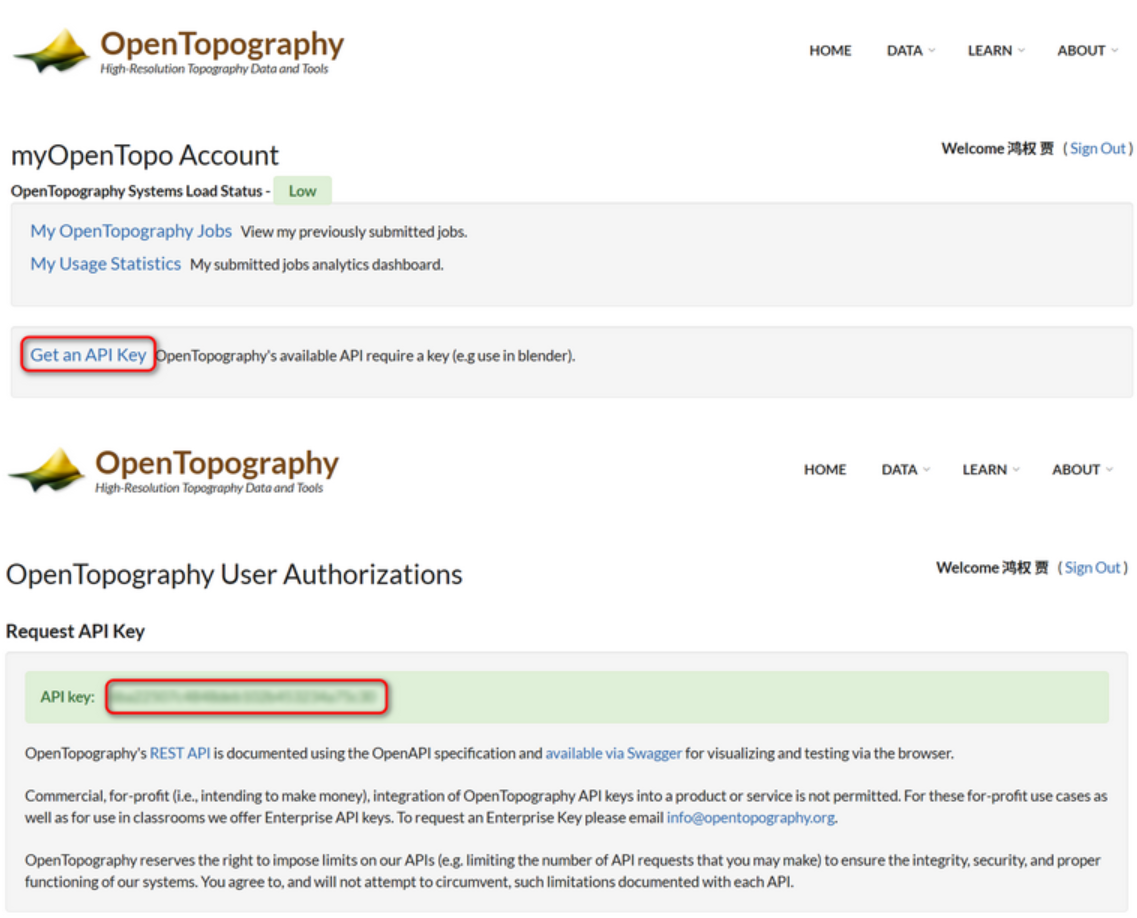The image size is (1137, 918).
Task: Expand the LEARN menu in lower navigation
Action: pyautogui.click(x=991, y=470)
